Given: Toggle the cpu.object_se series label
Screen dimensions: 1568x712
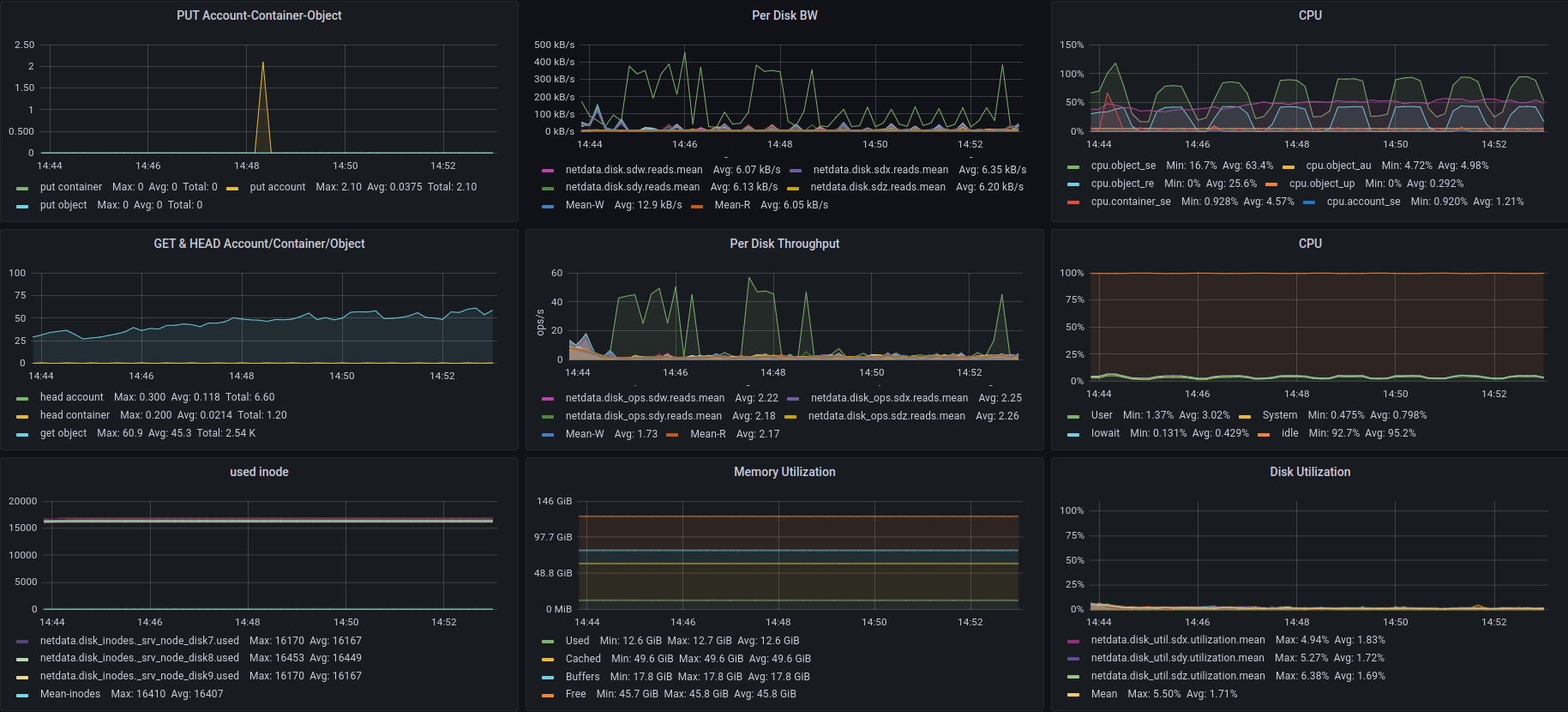Looking at the screenshot, I should pyautogui.click(x=1123, y=166).
